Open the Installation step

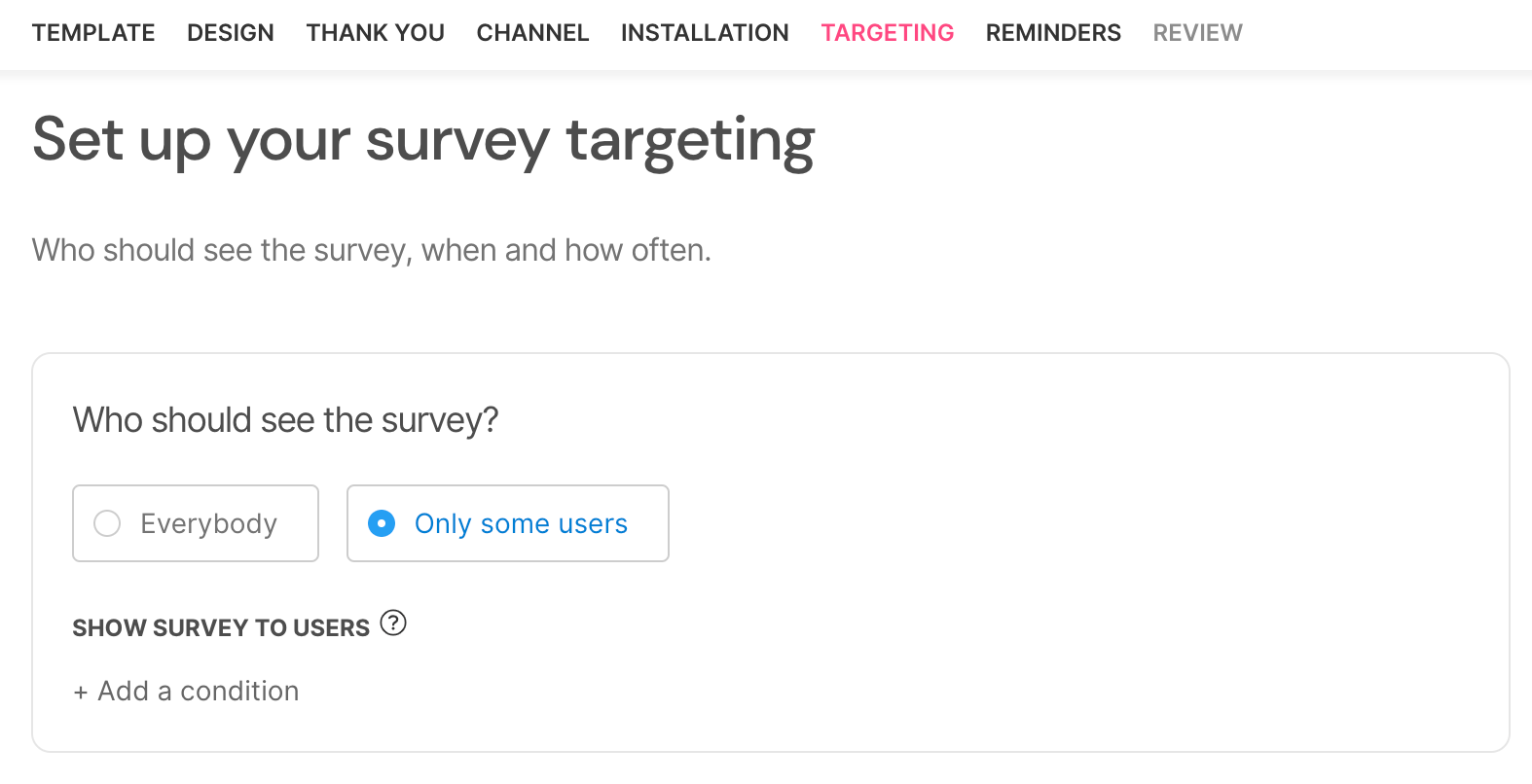(705, 33)
